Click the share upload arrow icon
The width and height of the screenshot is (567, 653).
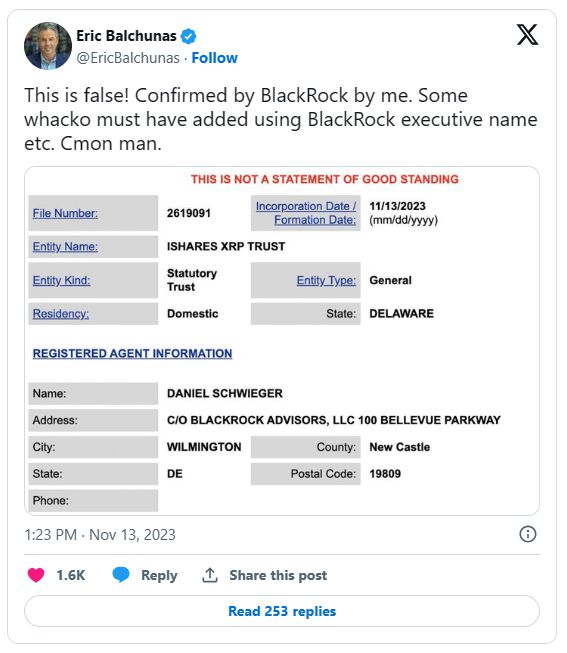[x=210, y=575]
